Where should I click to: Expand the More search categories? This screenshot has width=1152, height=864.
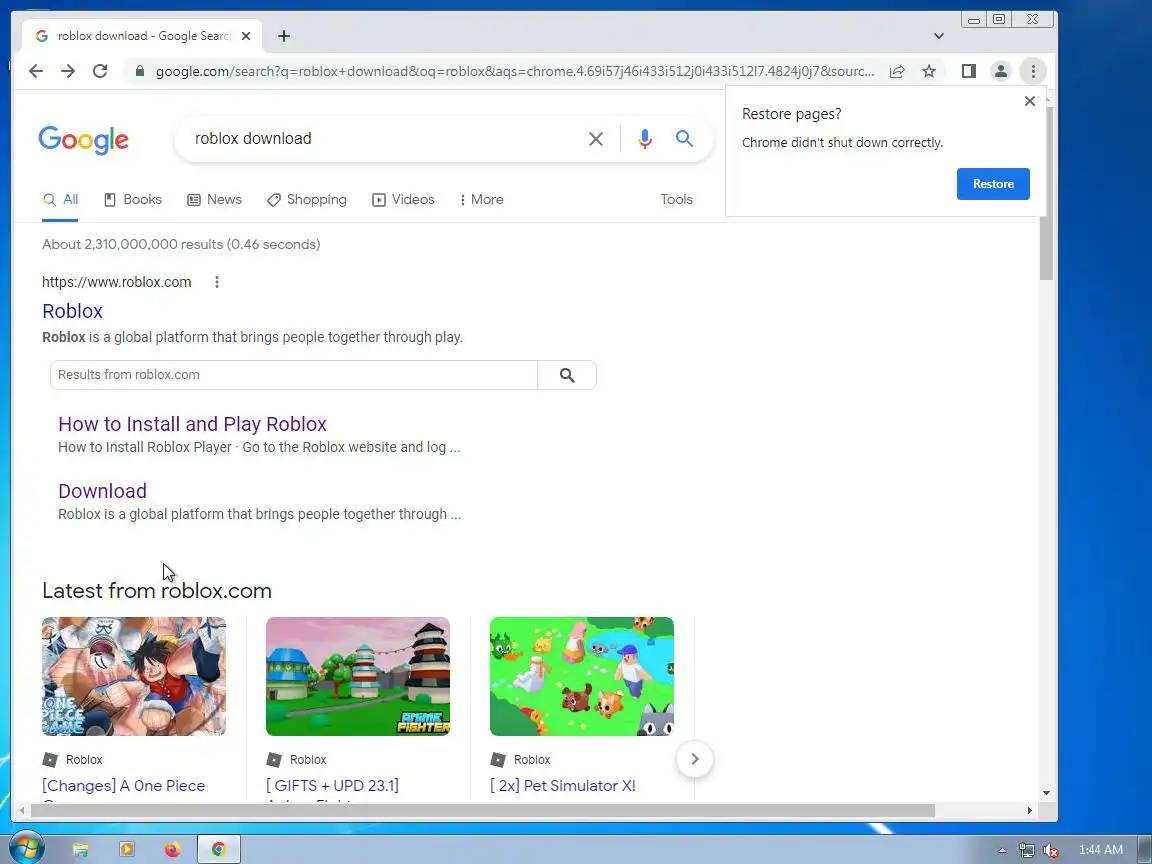(482, 200)
